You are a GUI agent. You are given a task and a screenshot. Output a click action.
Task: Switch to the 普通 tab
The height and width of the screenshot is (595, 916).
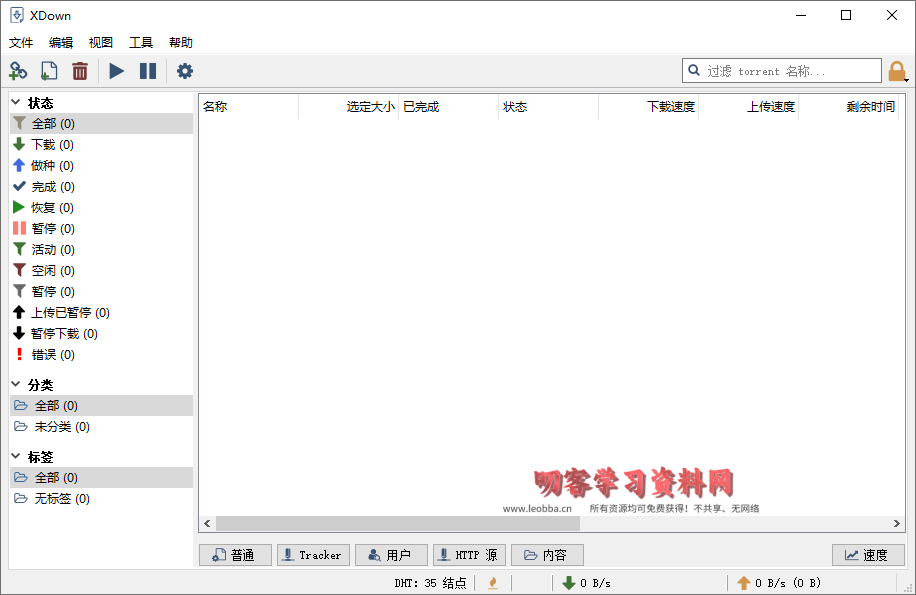235,555
